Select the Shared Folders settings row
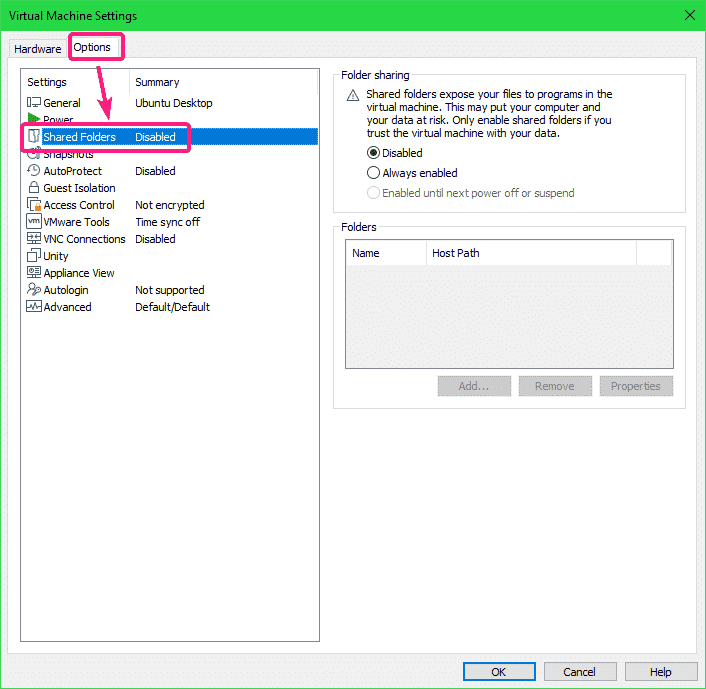The height and width of the screenshot is (689, 706). pyautogui.click(x=171, y=136)
